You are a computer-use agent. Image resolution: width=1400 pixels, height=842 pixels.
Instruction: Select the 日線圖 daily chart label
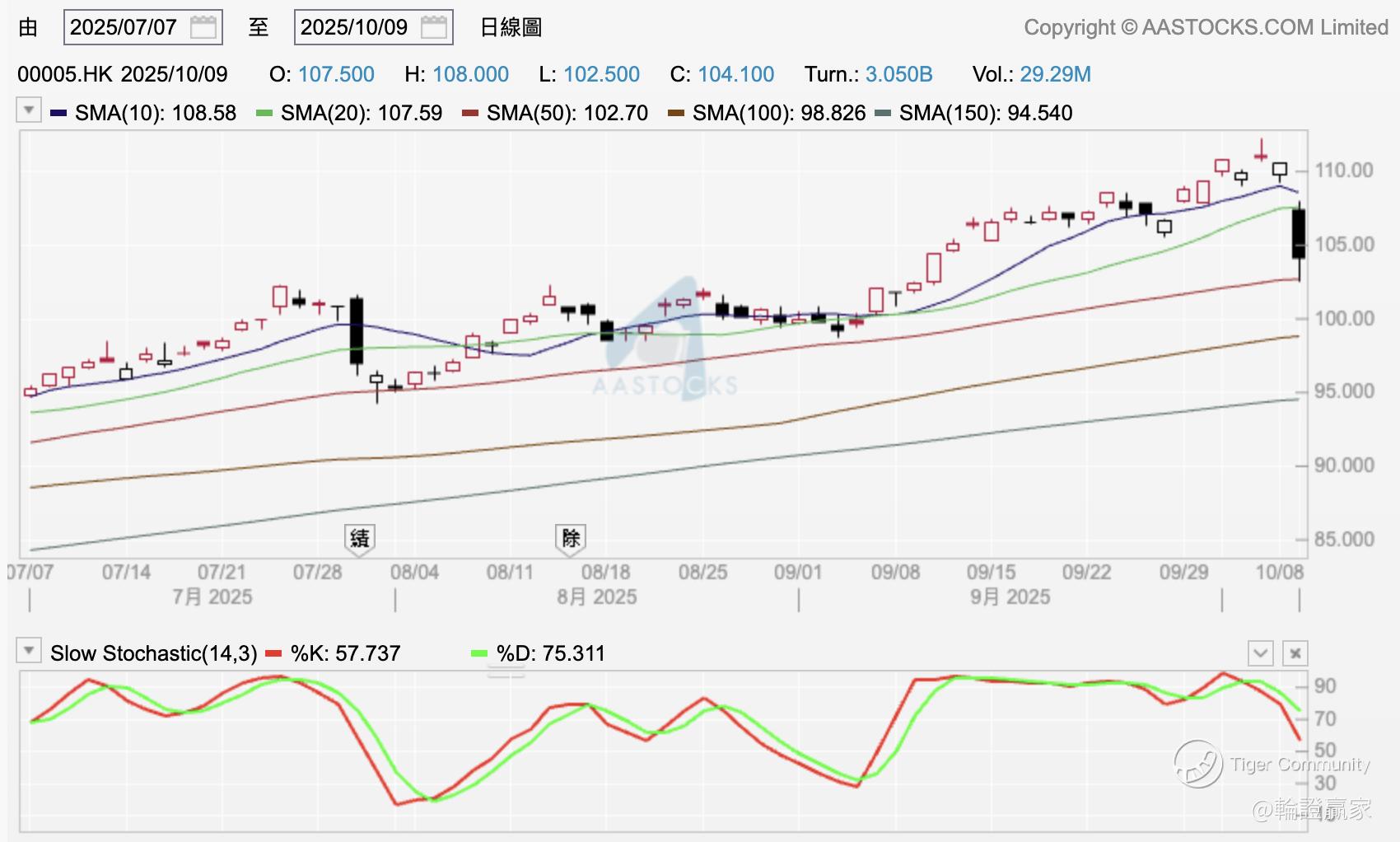[511, 27]
